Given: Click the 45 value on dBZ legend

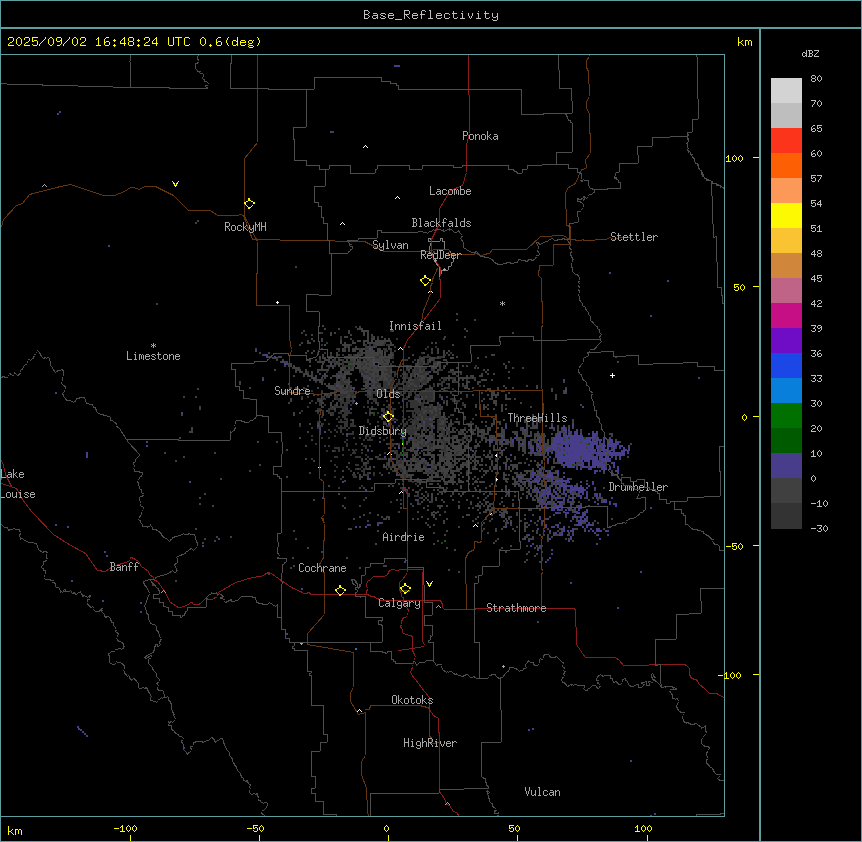Looking at the screenshot, I should pos(816,279).
